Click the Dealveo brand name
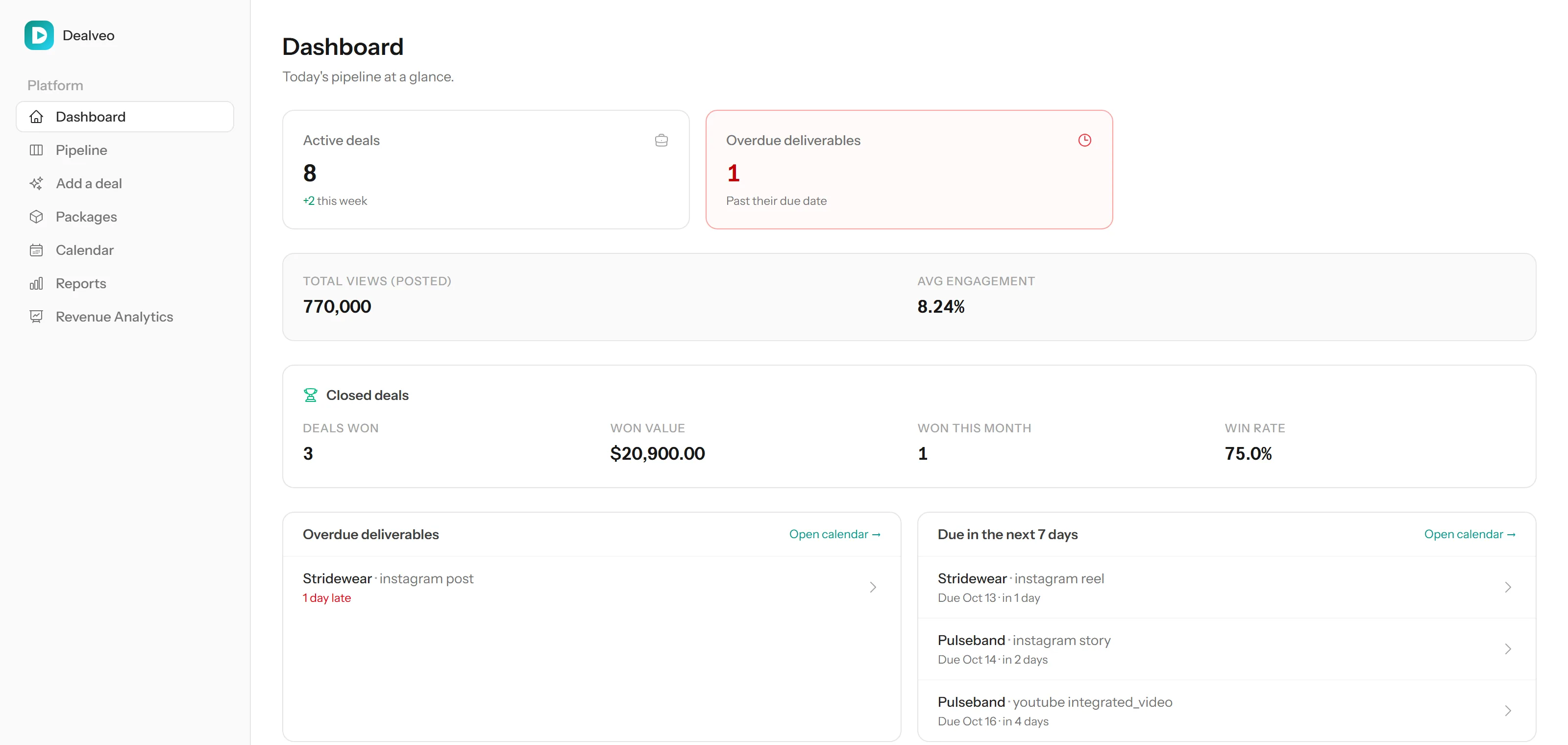Screen dimensions: 1568x745 tap(88, 35)
